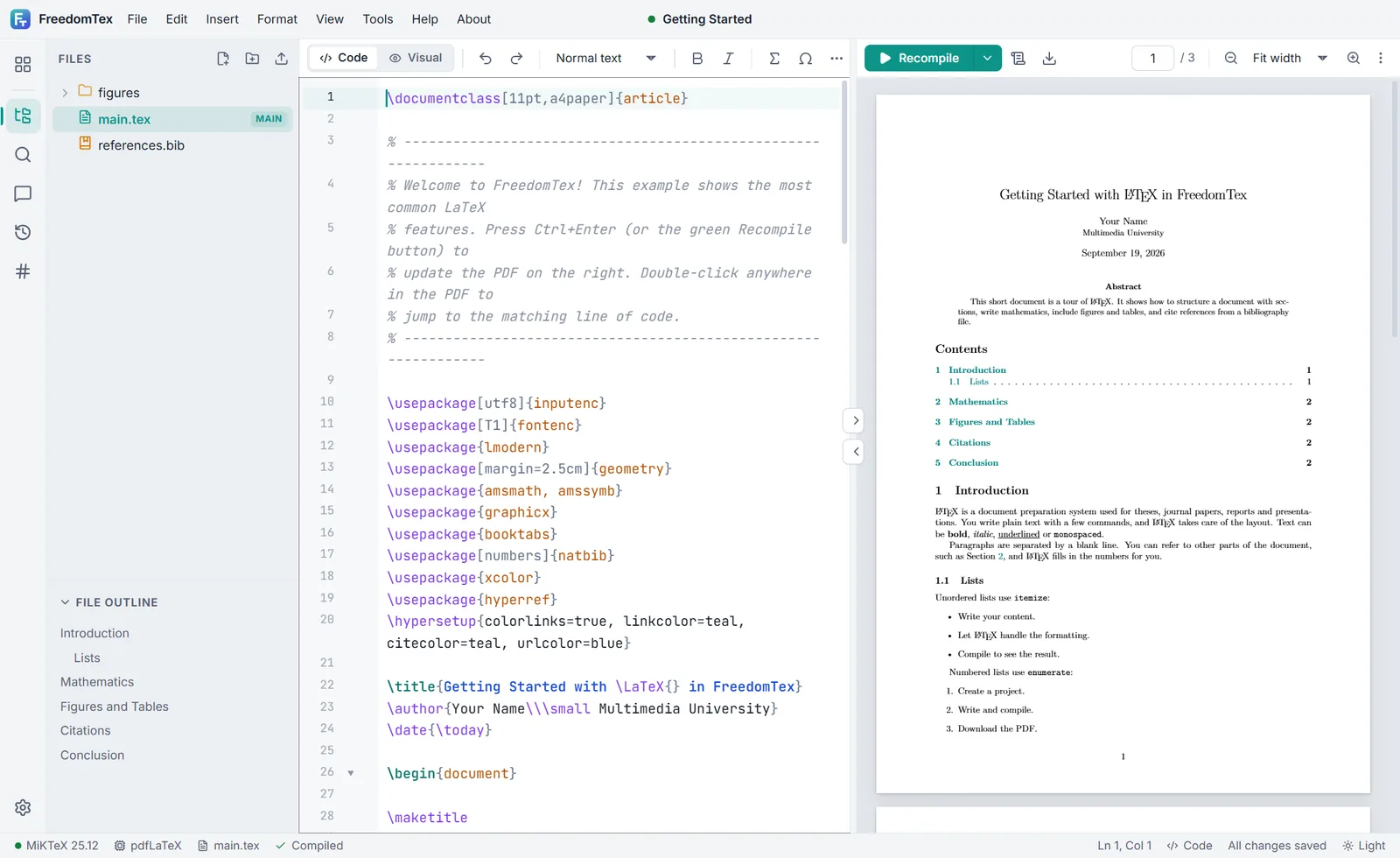Jump to Citations in outline

(x=86, y=730)
